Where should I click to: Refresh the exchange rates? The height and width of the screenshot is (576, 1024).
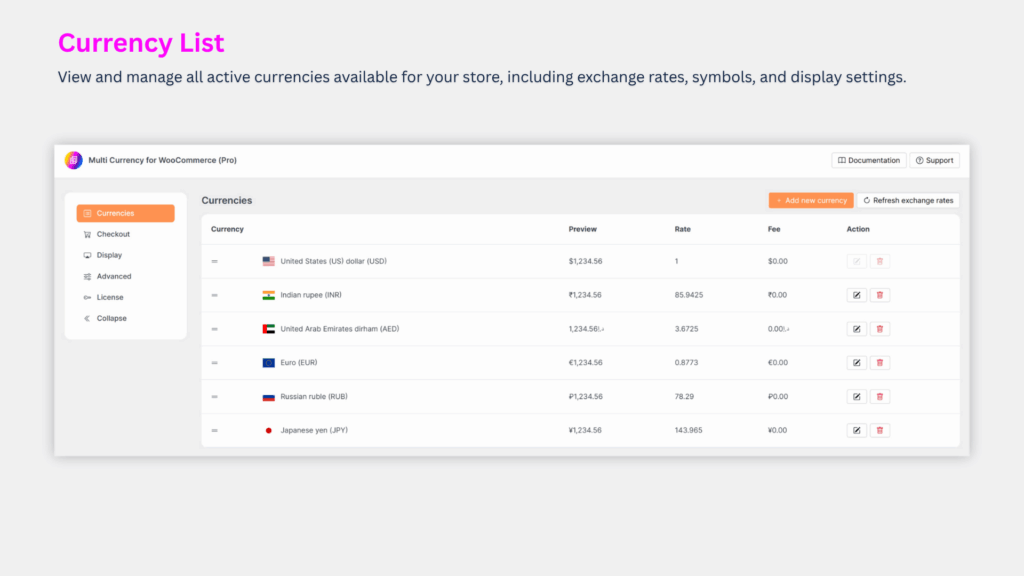(908, 200)
